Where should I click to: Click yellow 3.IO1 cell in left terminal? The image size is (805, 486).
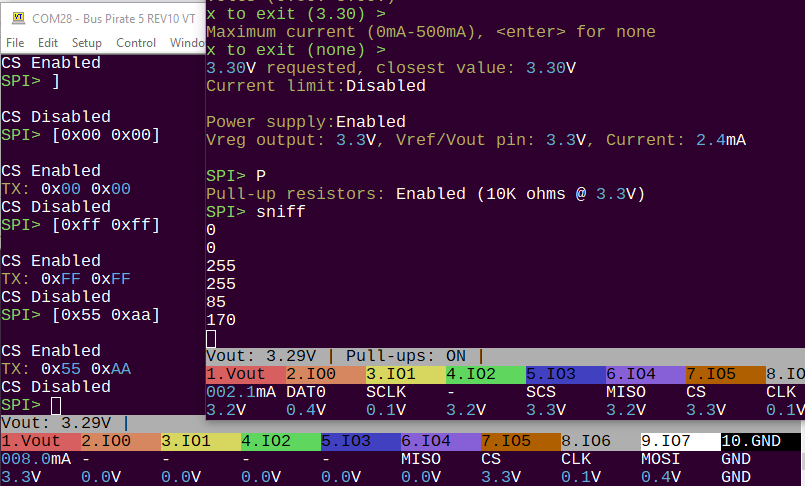click(201, 441)
